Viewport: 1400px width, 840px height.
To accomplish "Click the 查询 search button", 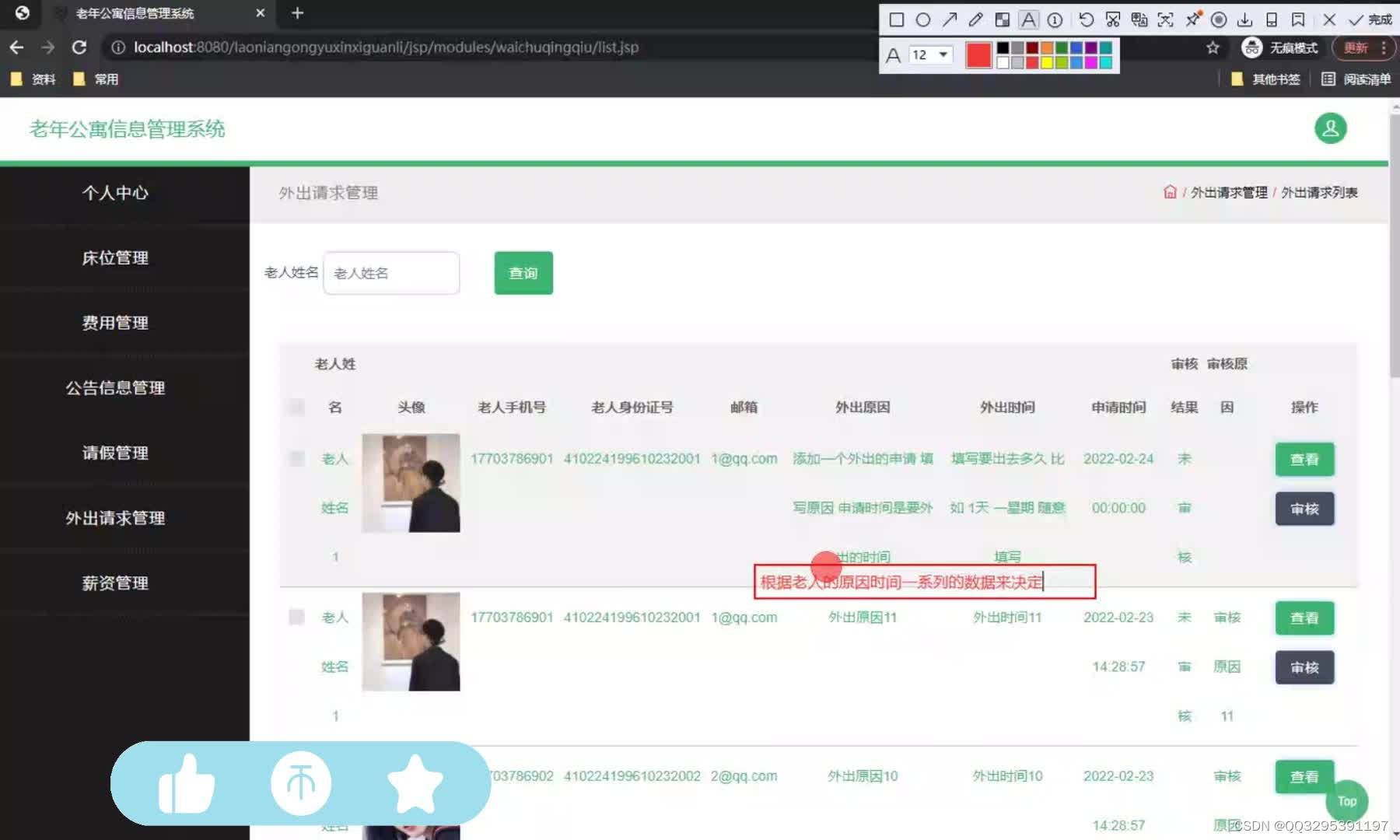I will click(523, 273).
